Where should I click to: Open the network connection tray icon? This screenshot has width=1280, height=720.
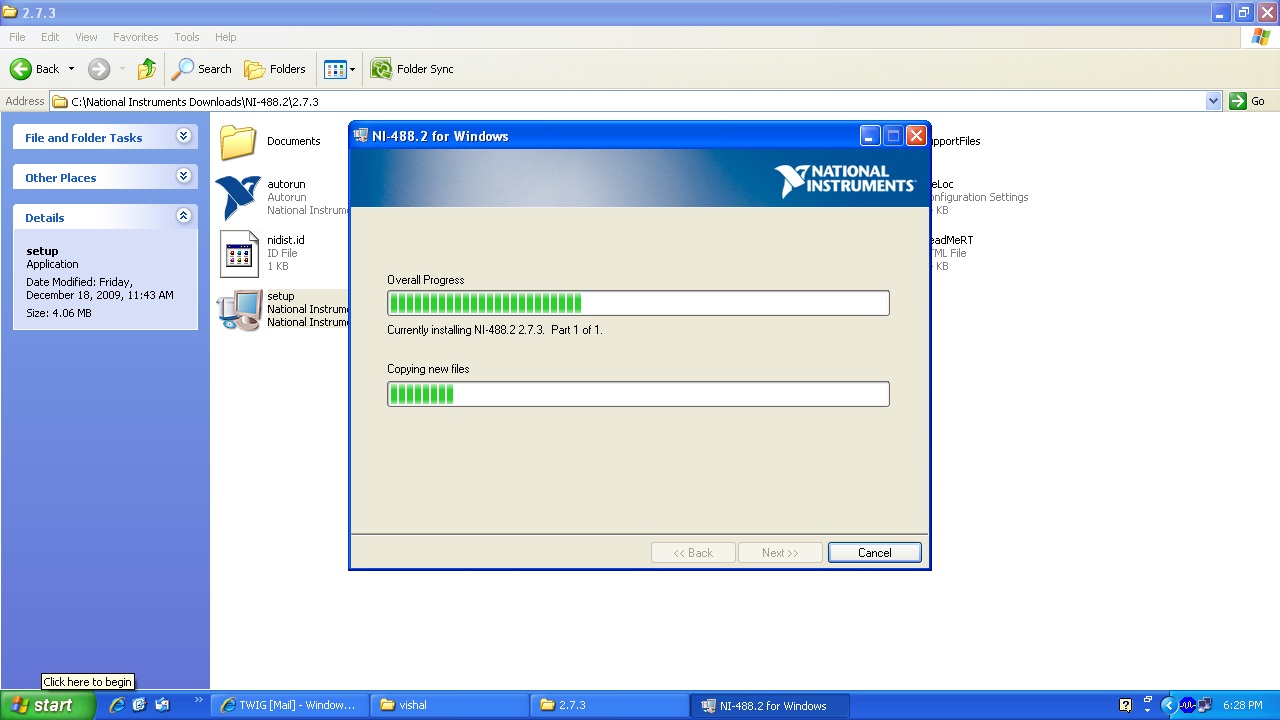point(1204,705)
